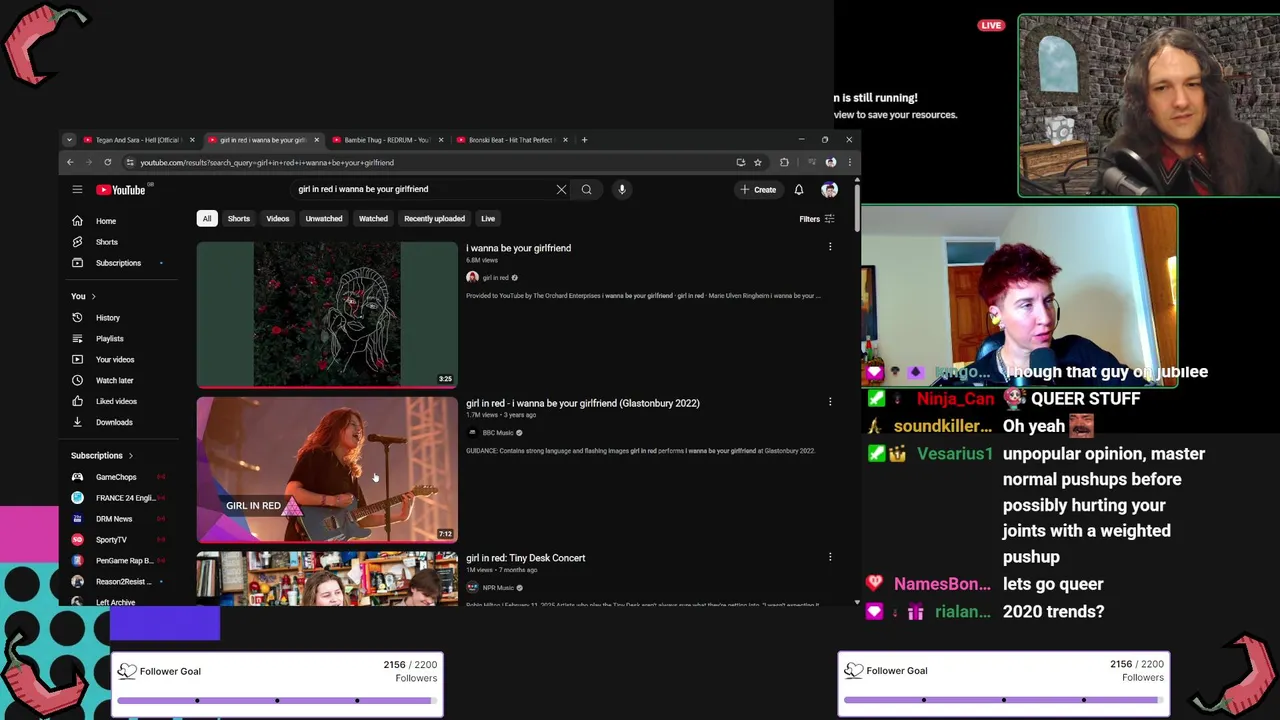Open the SportyTV channel subscription

111,540
